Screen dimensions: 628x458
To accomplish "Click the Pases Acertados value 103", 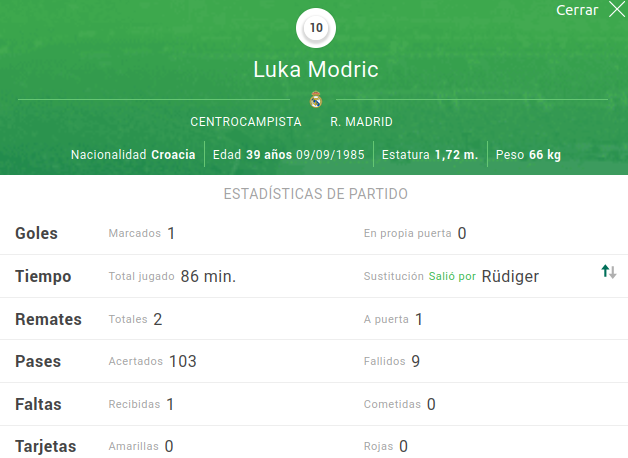I will [183, 361].
